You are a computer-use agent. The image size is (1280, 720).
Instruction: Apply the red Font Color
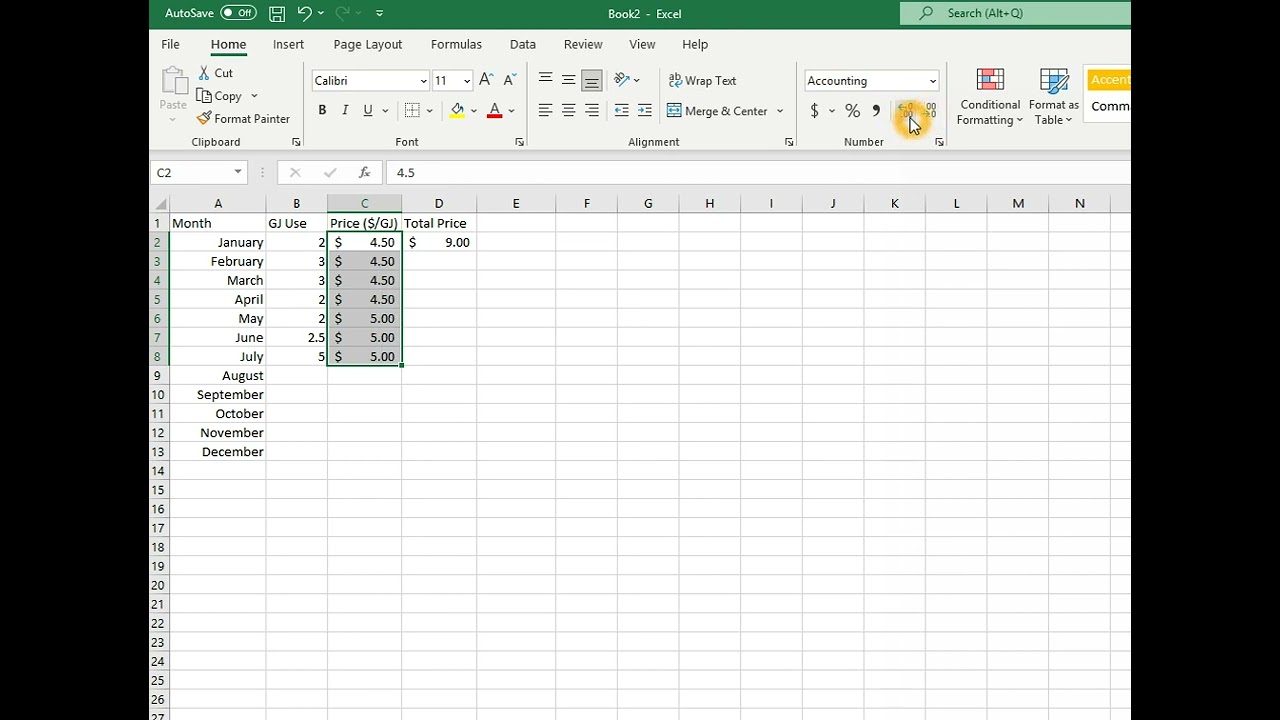tap(494, 111)
